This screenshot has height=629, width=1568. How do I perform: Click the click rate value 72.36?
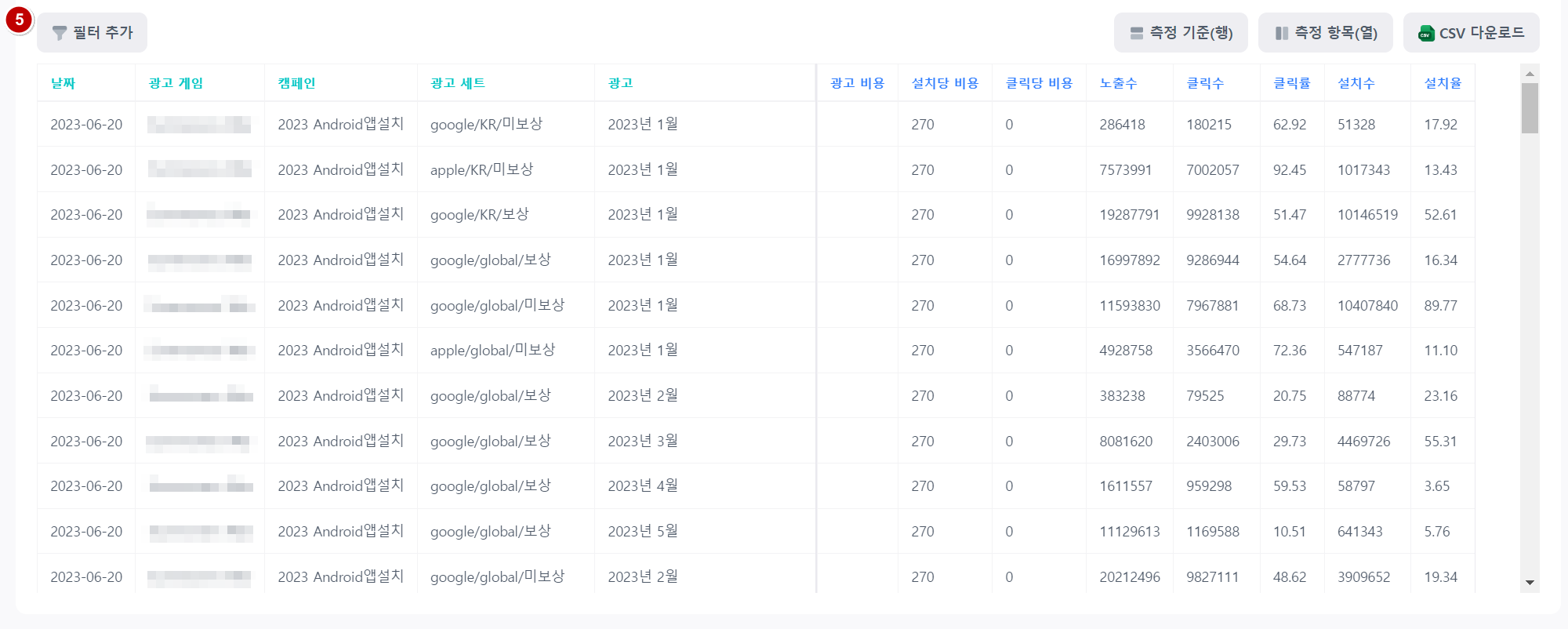(x=1290, y=351)
